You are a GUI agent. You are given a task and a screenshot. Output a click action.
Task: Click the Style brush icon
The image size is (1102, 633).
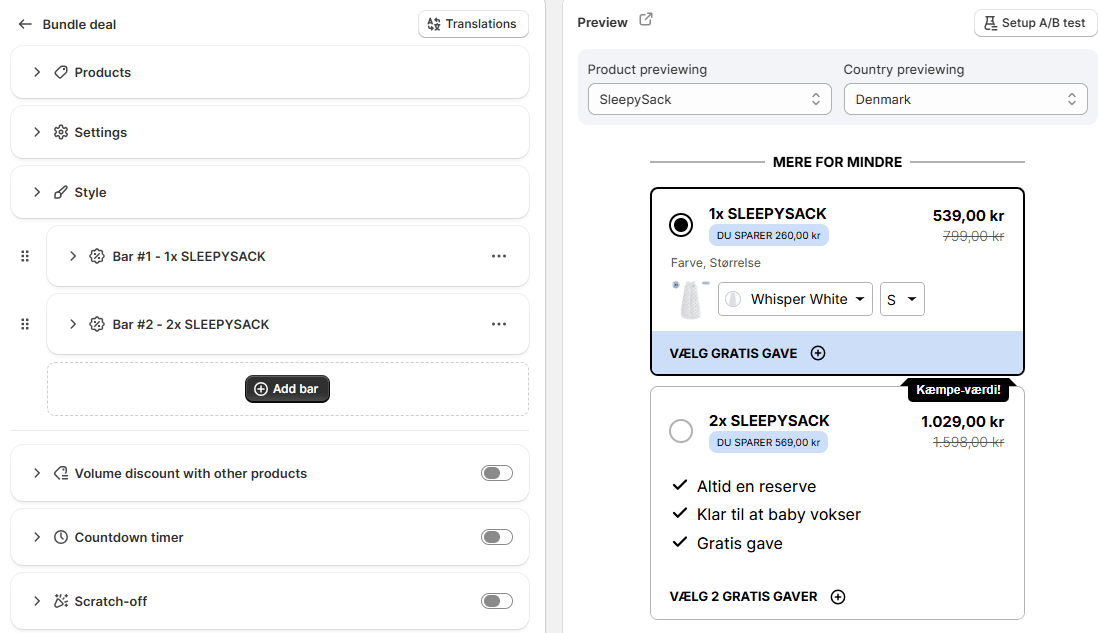(x=61, y=192)
